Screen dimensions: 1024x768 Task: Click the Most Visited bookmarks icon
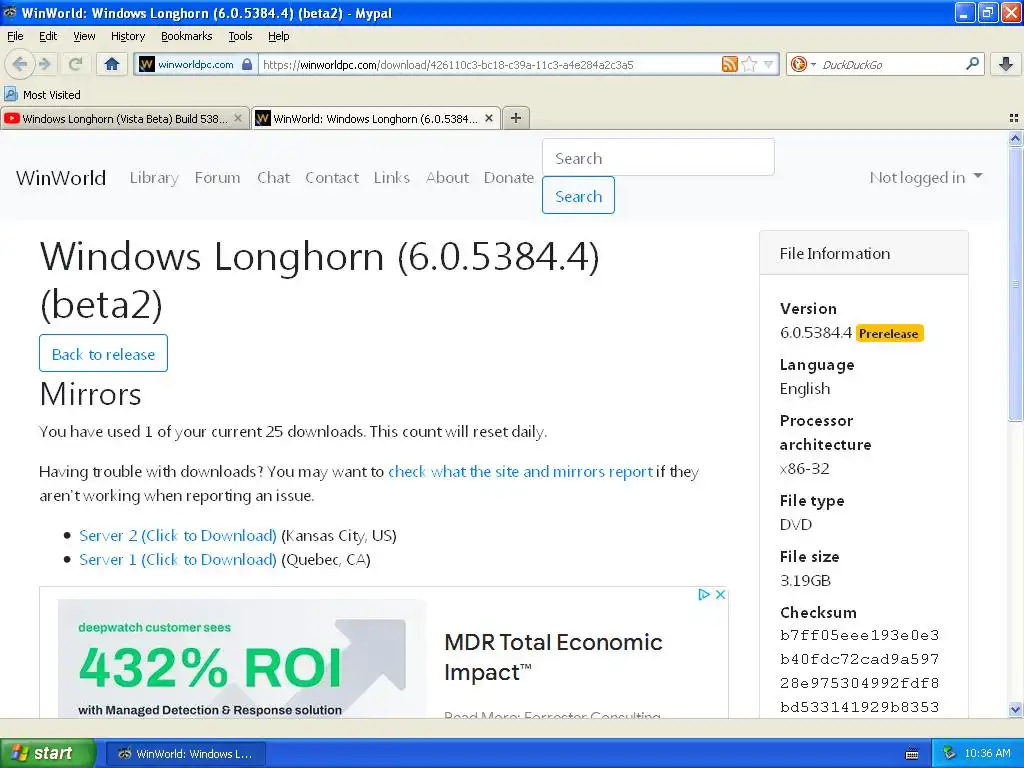[11, 94]
